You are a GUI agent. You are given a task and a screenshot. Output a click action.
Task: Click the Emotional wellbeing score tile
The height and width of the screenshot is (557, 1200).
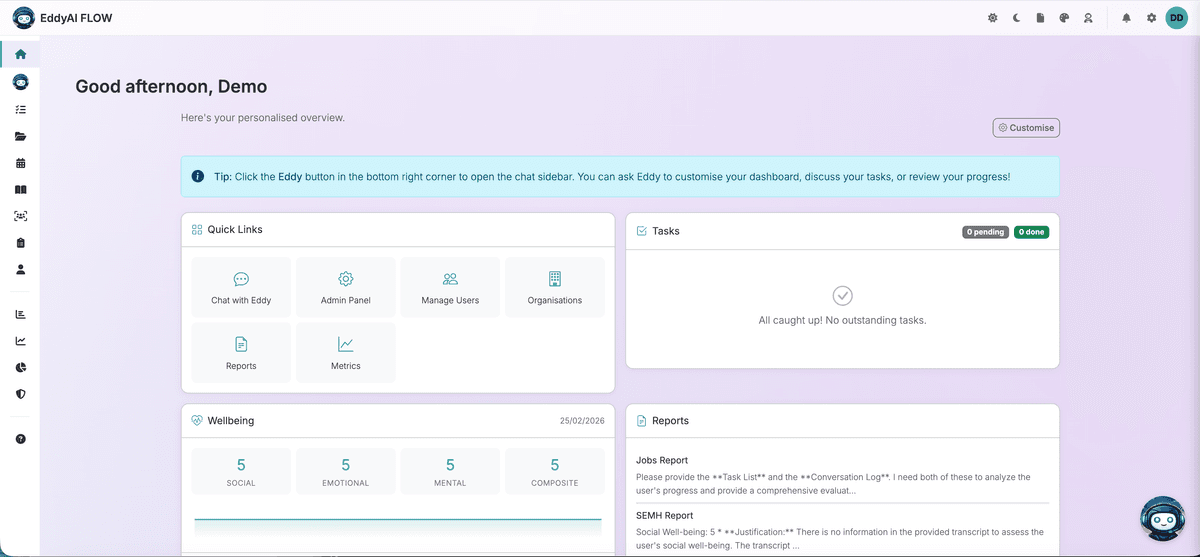pyautogui.click(x=346, y=472)
